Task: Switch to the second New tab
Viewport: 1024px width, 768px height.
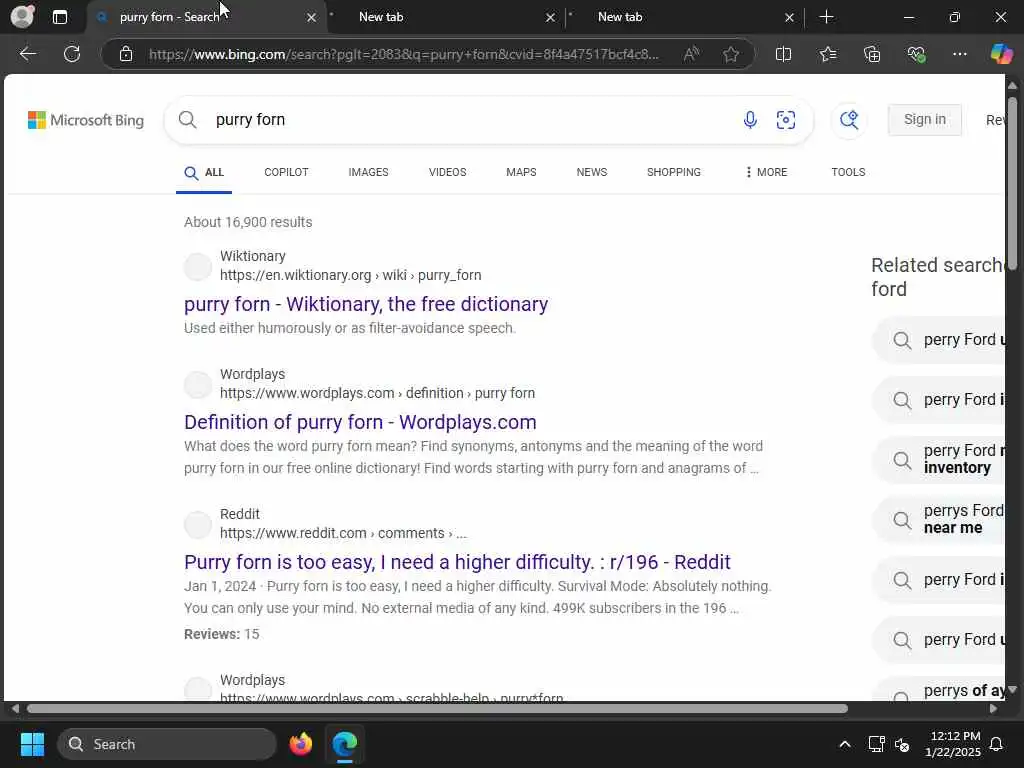Action: point(445,17)
